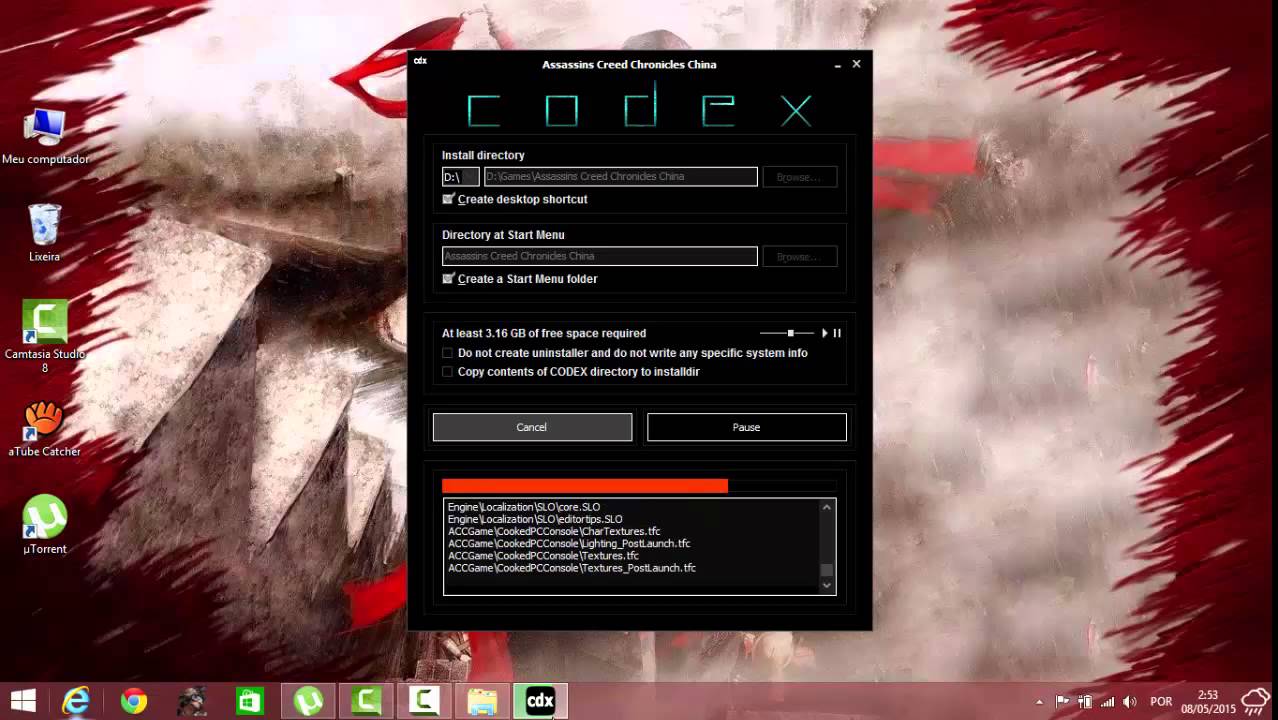Close the CODEX installer window
1278x720 pixels.
click(x=856, y=64)
